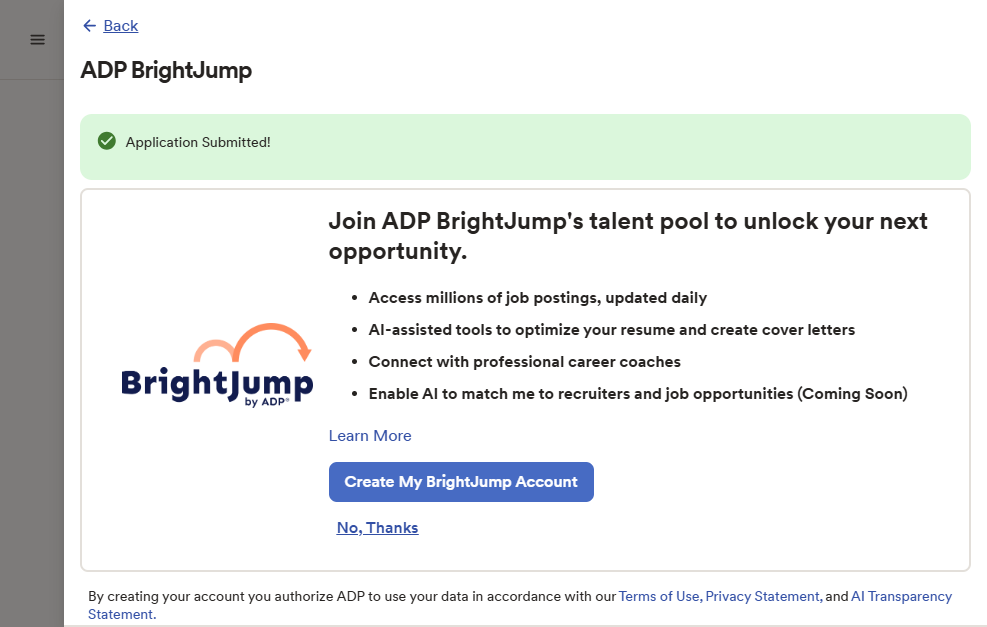The height and width of the screenshot is (627, 987).
Task: View the Privacy Statement link
Action: click(x=763, y=596)
